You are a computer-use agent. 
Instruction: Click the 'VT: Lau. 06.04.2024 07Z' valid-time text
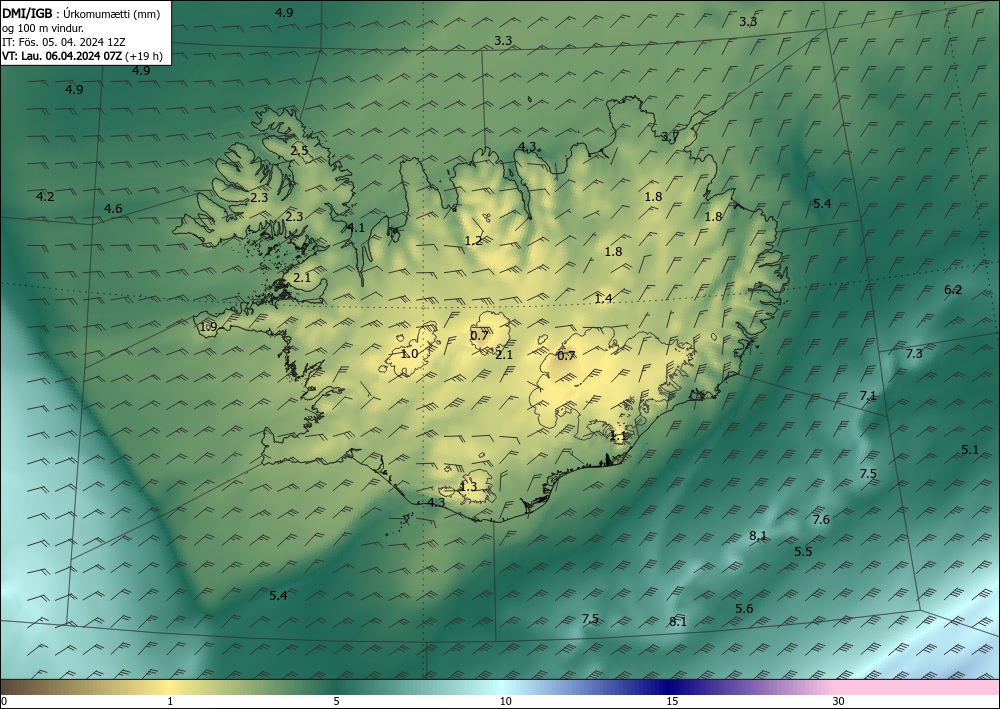coord(62,56)
